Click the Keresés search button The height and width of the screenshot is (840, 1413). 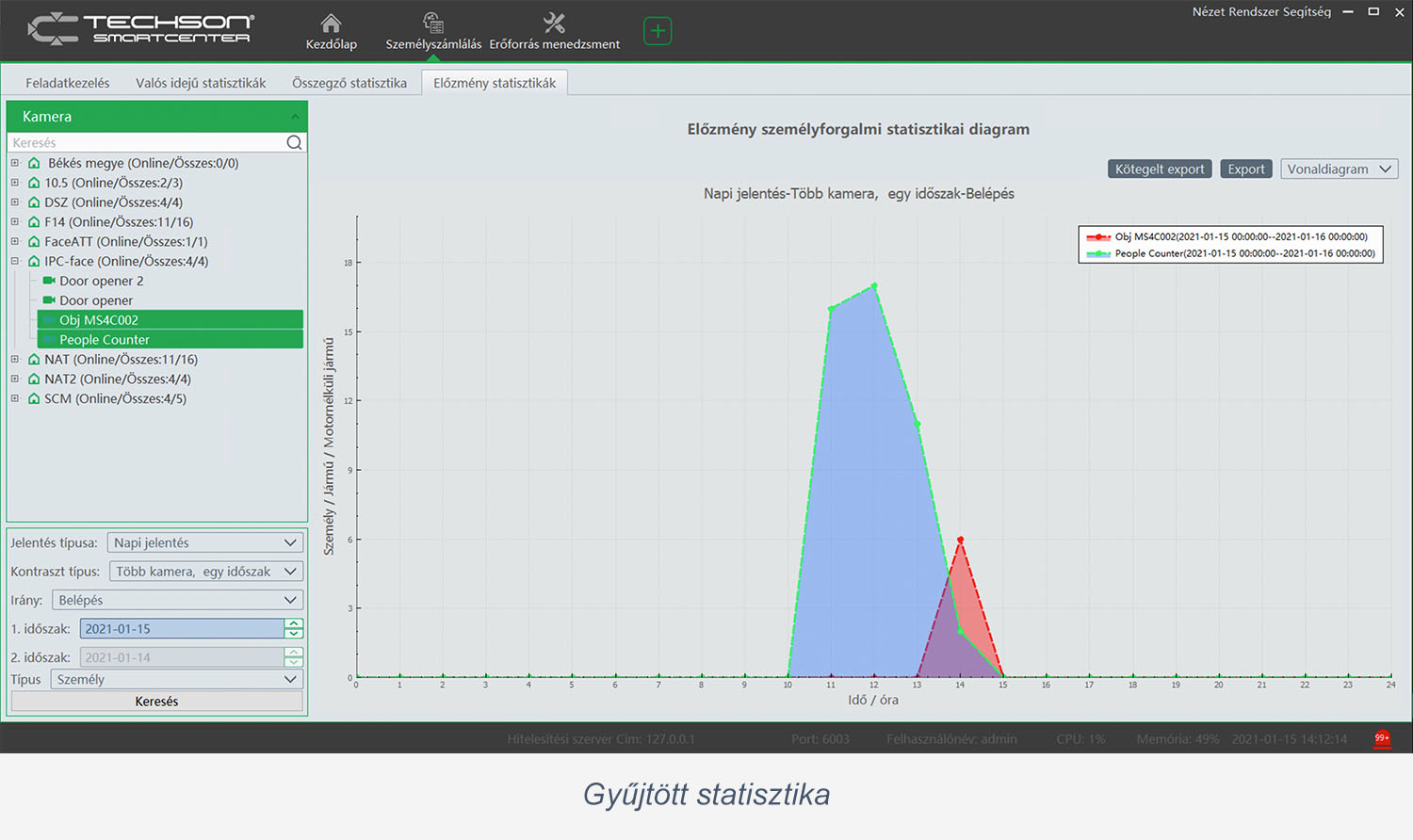point(156,702)
